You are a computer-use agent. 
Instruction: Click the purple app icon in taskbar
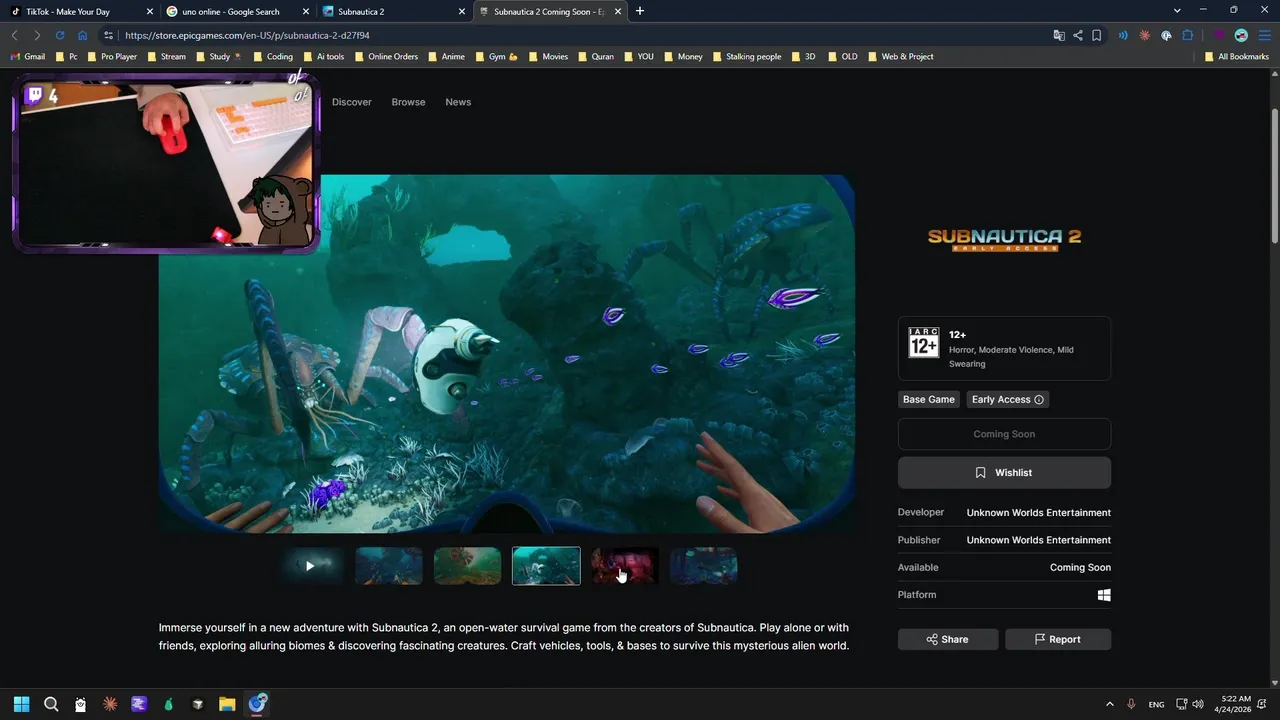(139, 704)
